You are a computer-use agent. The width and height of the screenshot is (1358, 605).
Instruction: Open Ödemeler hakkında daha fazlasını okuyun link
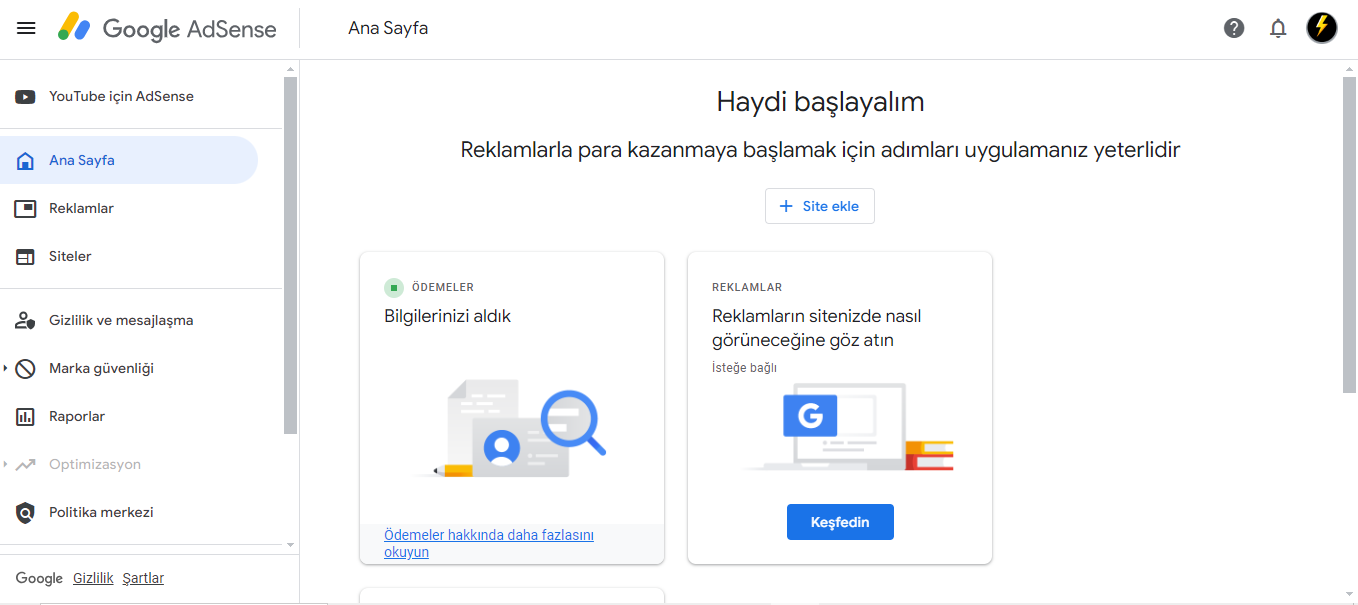point(489,544)
